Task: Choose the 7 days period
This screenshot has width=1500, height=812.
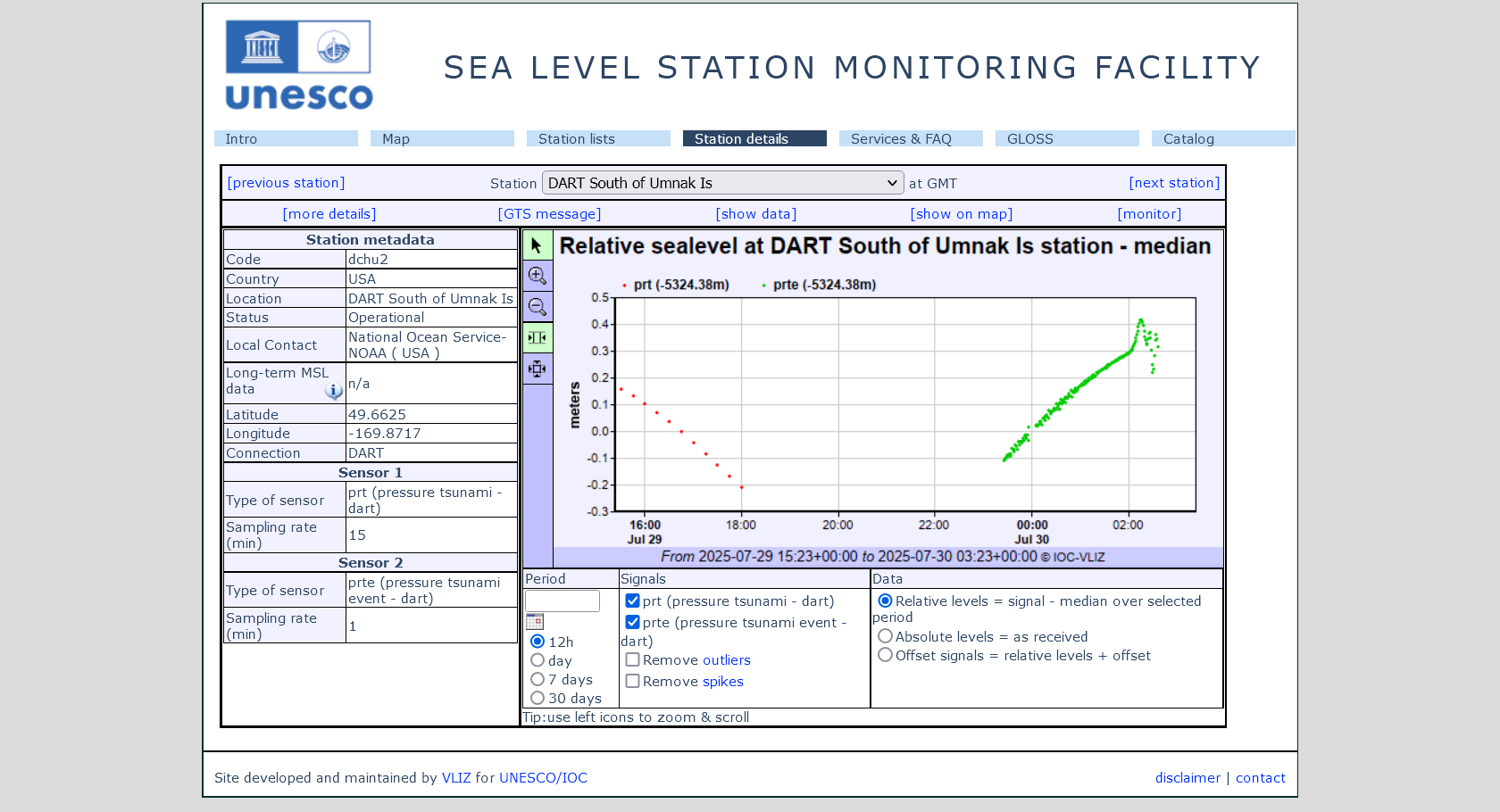Action: [537, 679]
